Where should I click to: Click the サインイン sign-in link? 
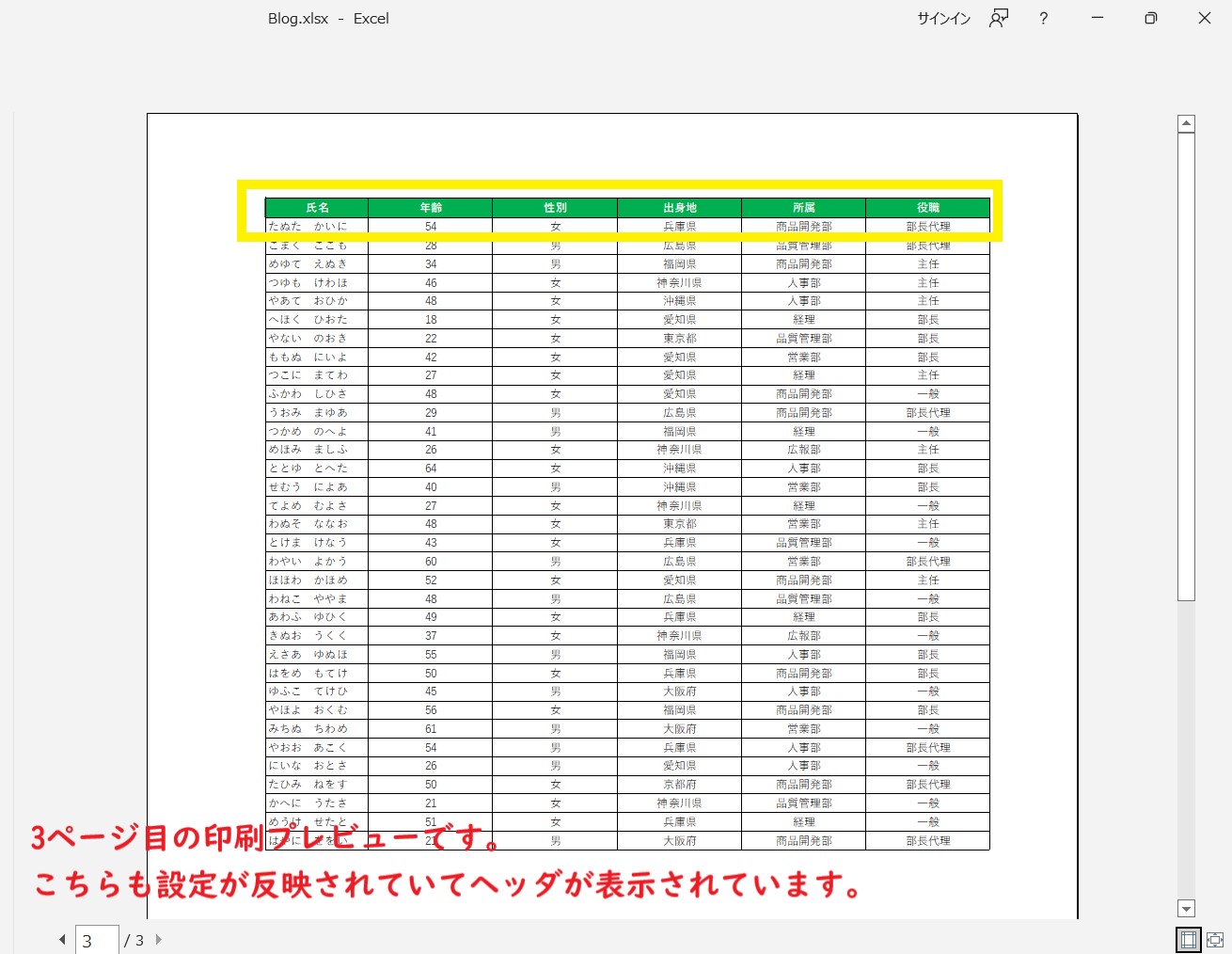tap(943, 18)
